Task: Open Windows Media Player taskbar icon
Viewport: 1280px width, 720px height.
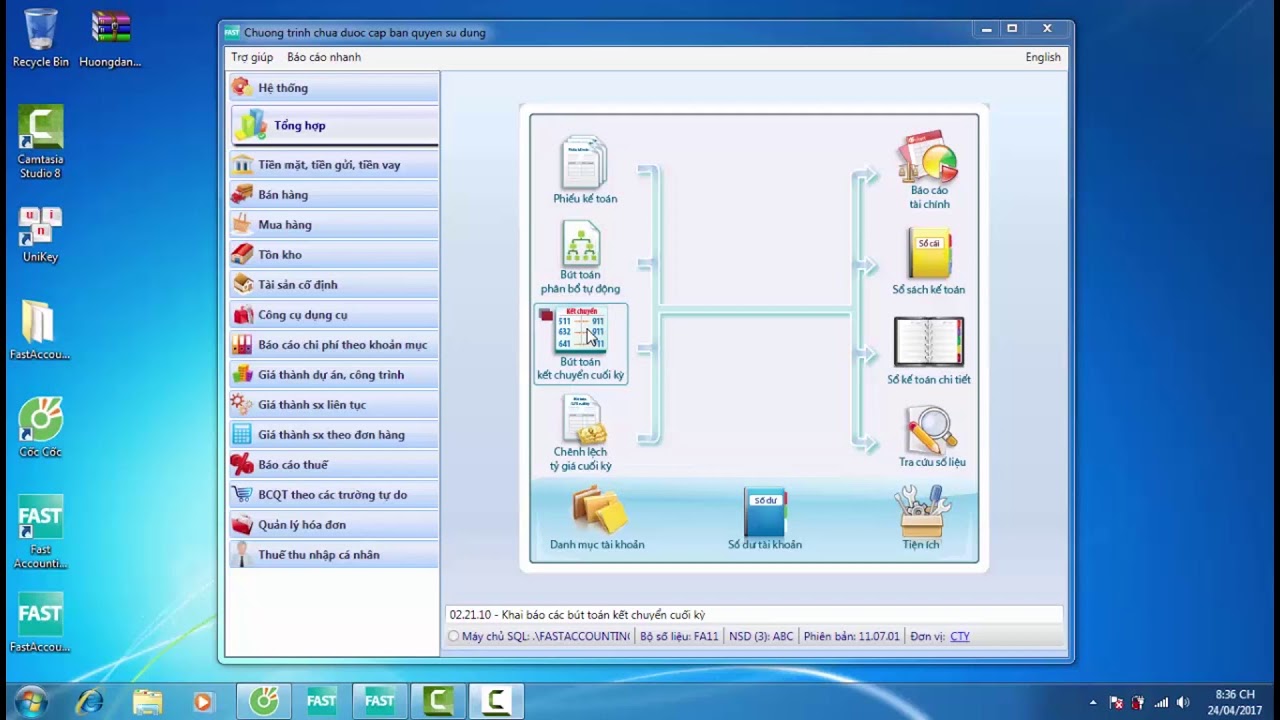Action: click(203, 702)
